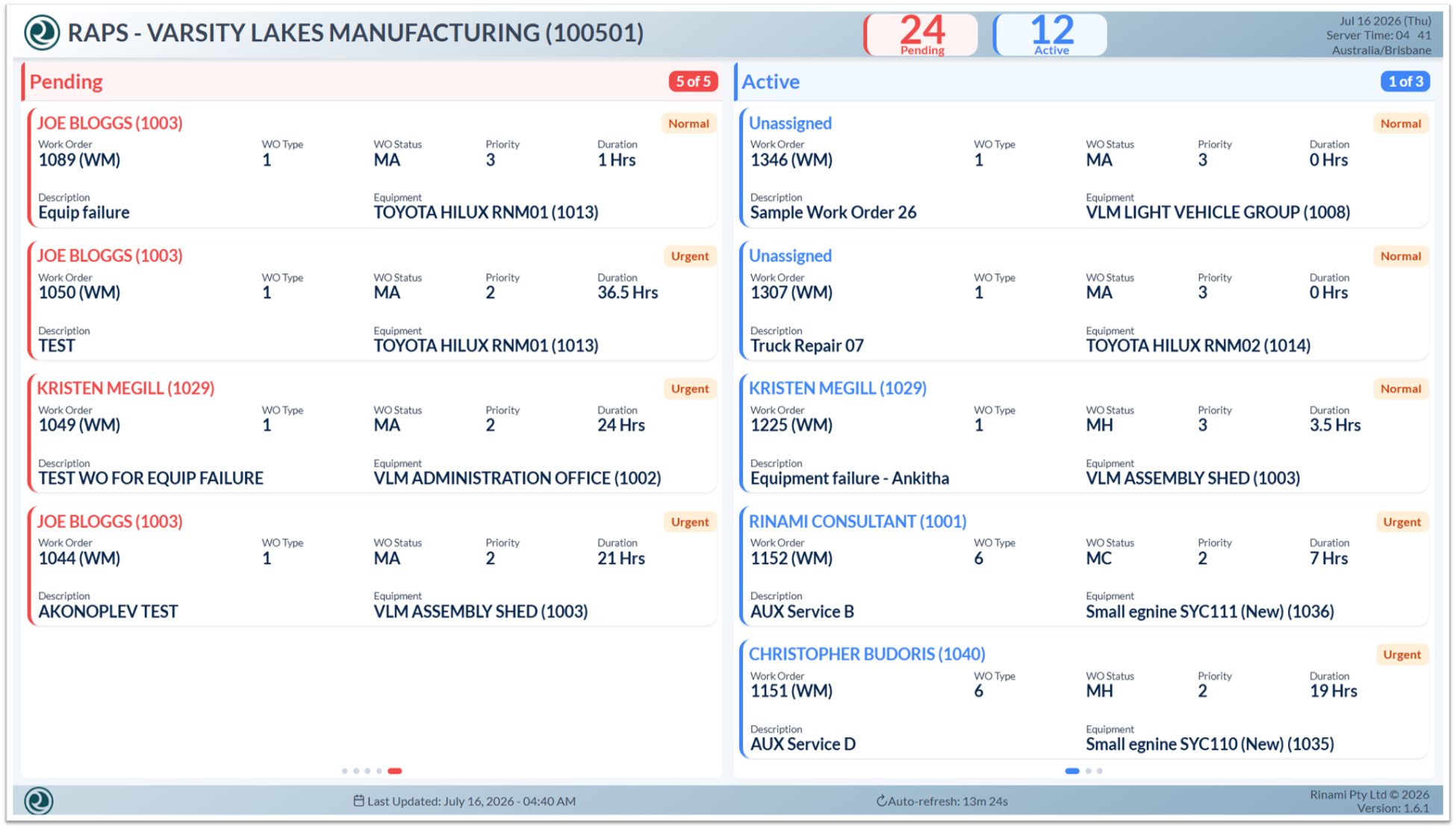Click CHRISTOPHER BUDORIS (1040) assignee name

tap(867, 654)
